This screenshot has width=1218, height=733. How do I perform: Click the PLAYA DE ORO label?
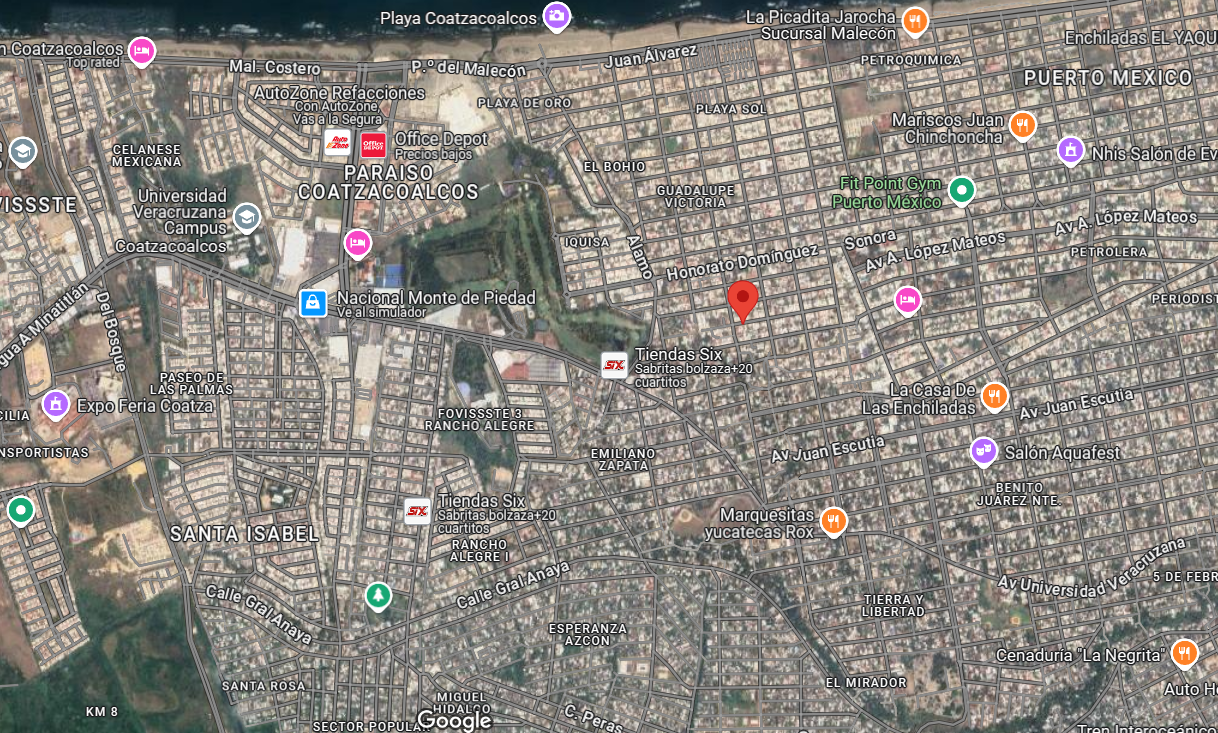point(525,103)
